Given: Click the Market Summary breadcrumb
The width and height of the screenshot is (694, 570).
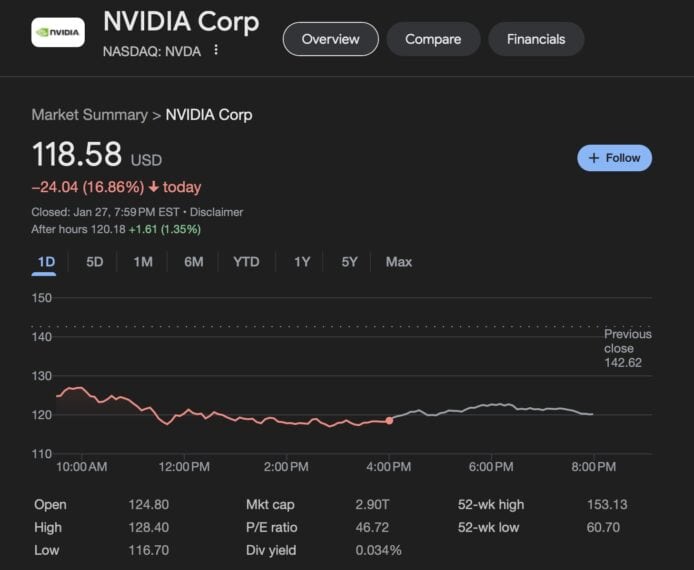Looking at the screenshot, I should pyautogui.click(x=89, y=115).
